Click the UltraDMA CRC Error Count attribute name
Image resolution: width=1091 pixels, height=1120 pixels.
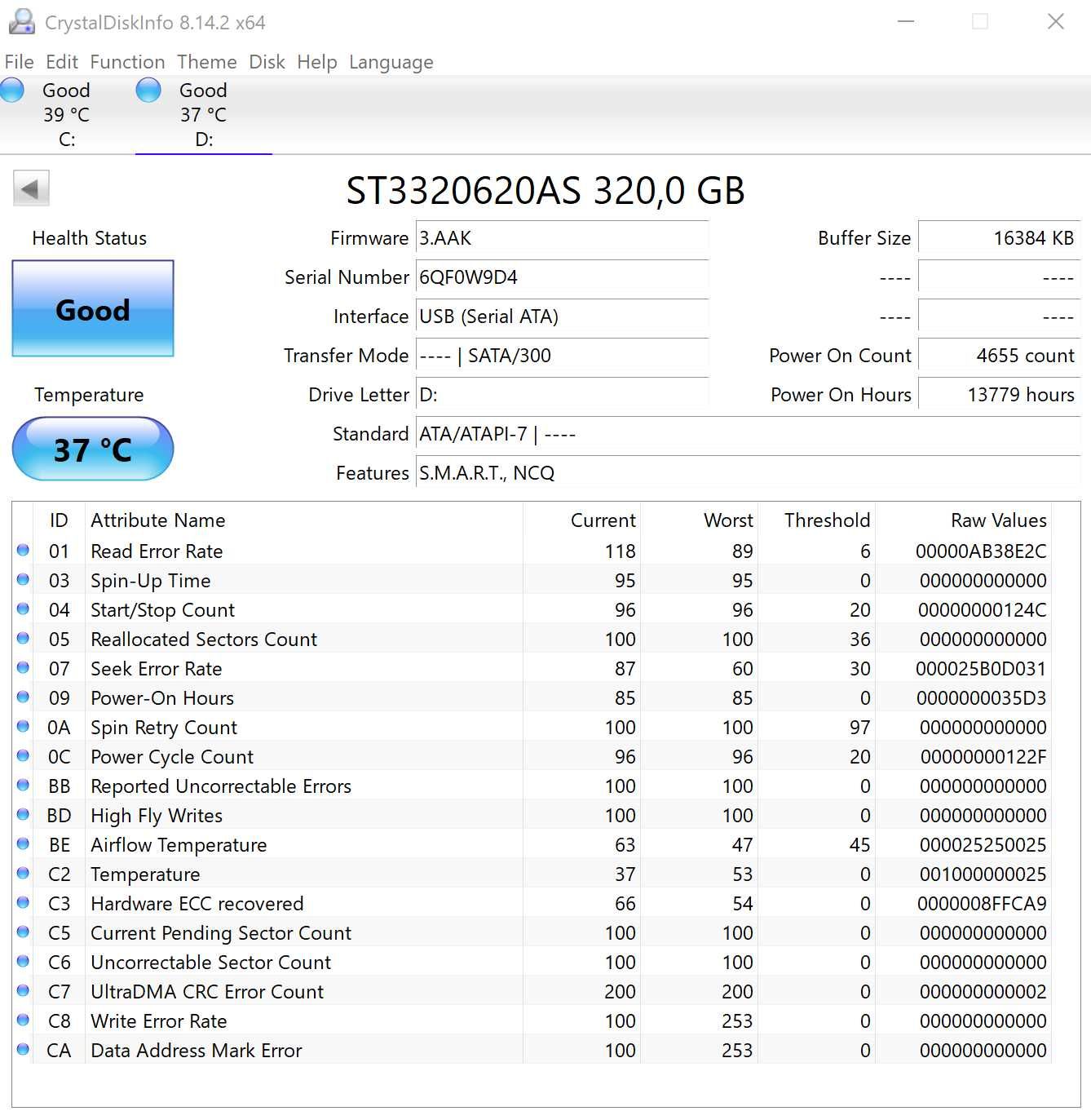[207, 992]
